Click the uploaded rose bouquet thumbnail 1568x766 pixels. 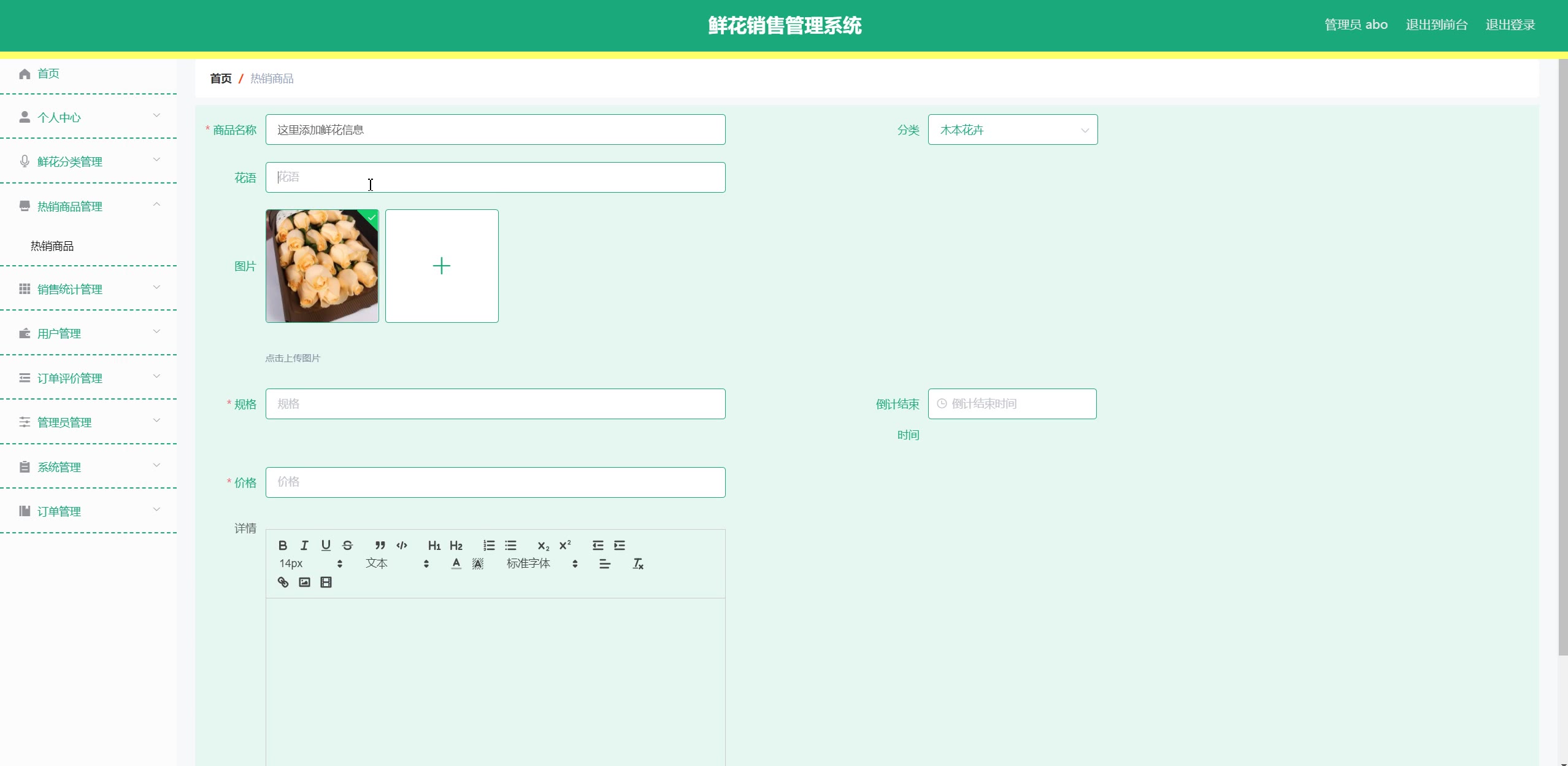[x=322, y=266]
